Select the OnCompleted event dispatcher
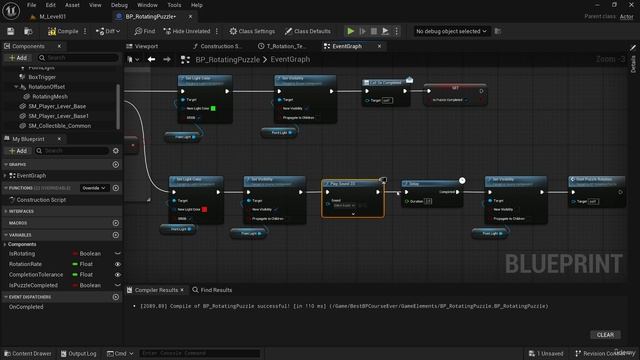The width and height of the screenshot is (640, 360). click(x=26, y=307)
